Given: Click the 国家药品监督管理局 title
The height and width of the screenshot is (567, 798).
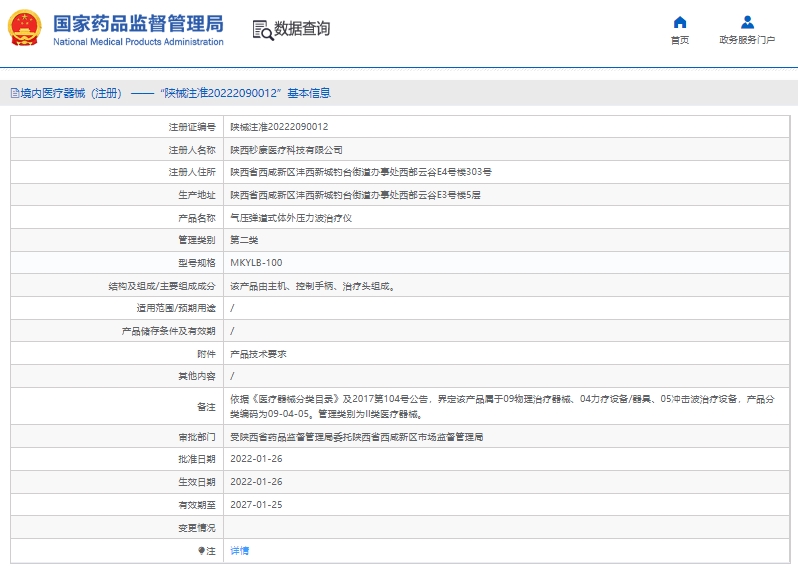Looking at the screenshot, I should click(x=138, y=23).
